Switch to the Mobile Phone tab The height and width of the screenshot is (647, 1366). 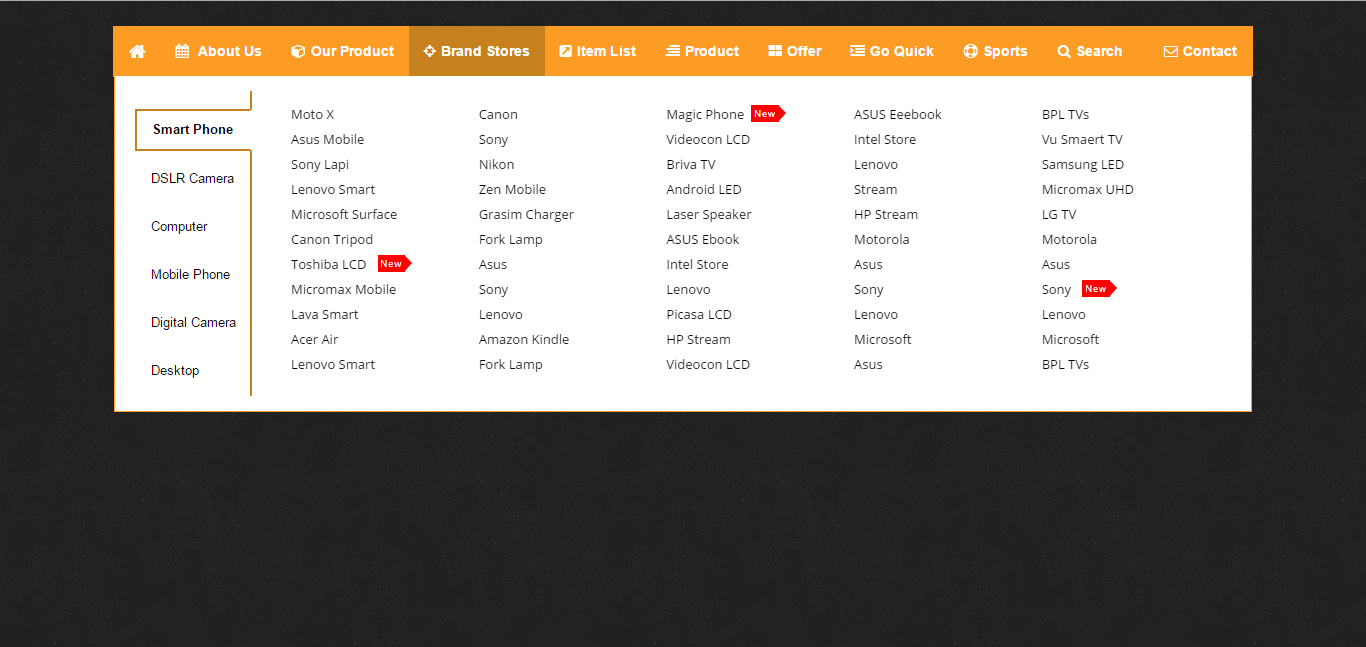(191, 274)
